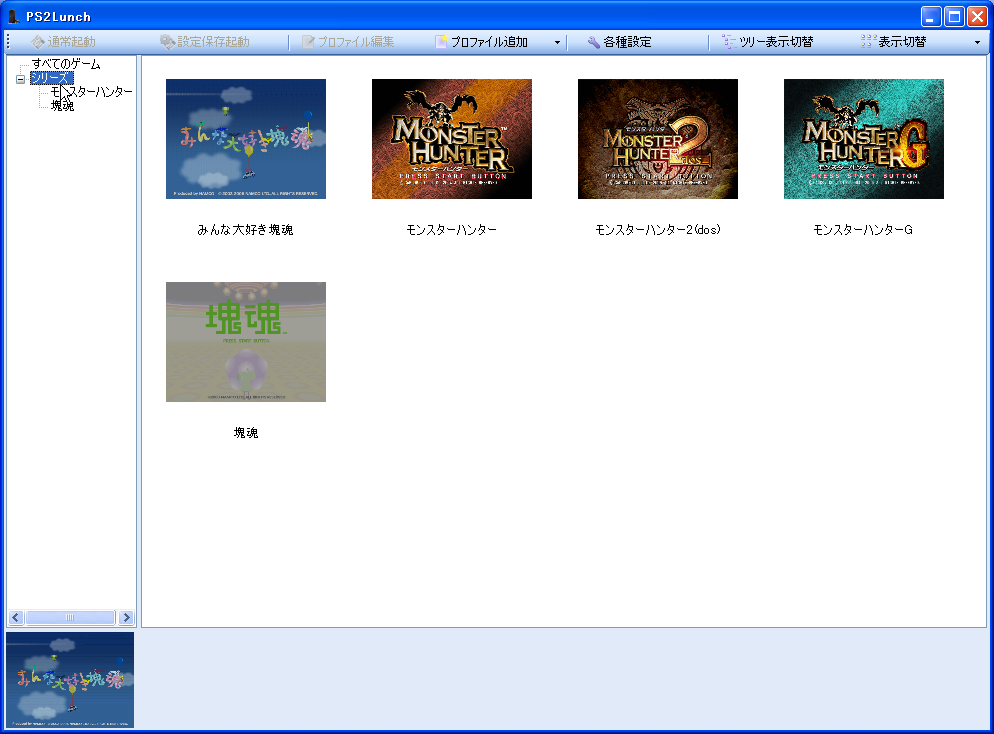The image size is (994, 734).
Task: Click the tree panel scroll left arrow
Action: (16, 617)
